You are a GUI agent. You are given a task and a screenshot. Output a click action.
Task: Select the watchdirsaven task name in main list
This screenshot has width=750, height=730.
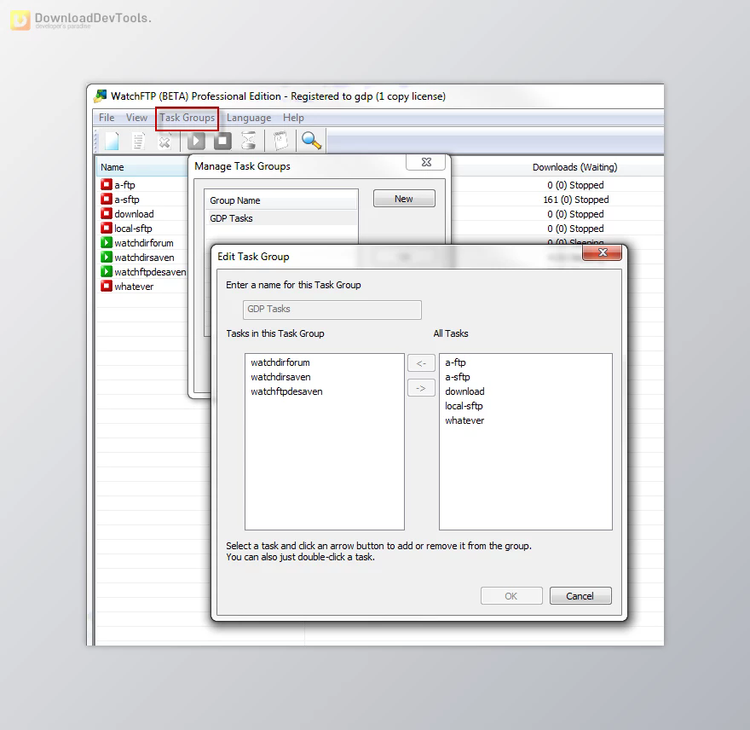click(144, 257)
